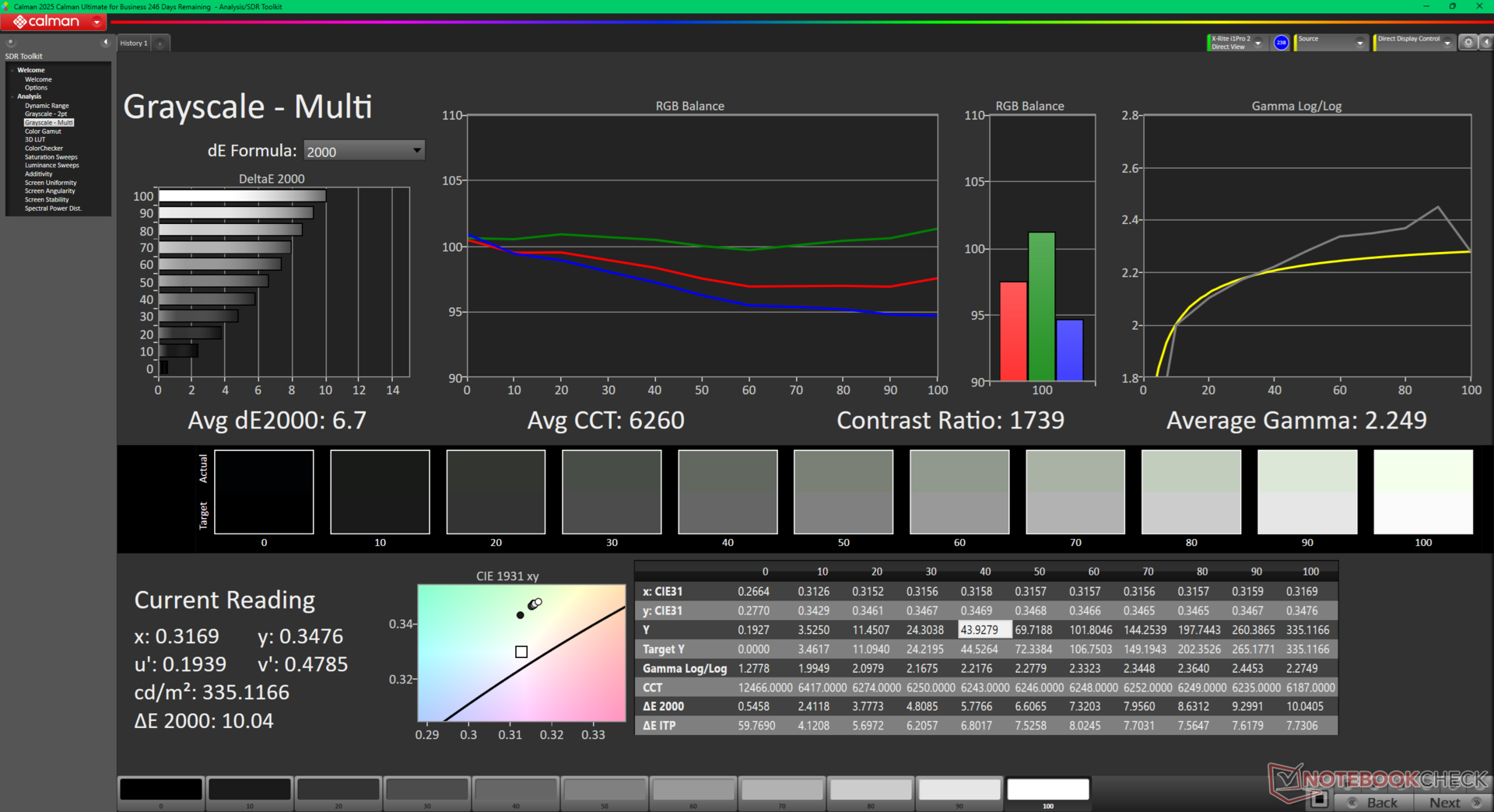The height and width of the screenshot is (812, 1494).
Task: Click the stop measurement square icon
Action: click(x=1319, y=799)
